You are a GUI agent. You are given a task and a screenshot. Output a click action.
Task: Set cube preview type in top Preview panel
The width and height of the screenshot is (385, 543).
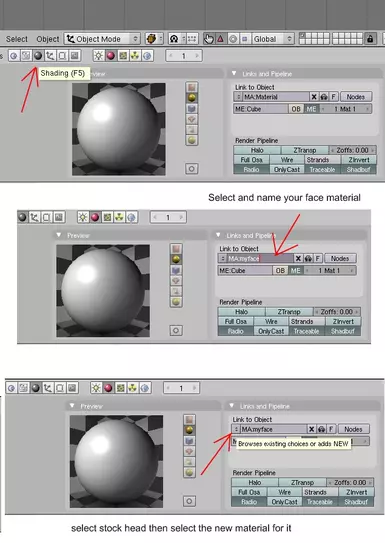191,108
